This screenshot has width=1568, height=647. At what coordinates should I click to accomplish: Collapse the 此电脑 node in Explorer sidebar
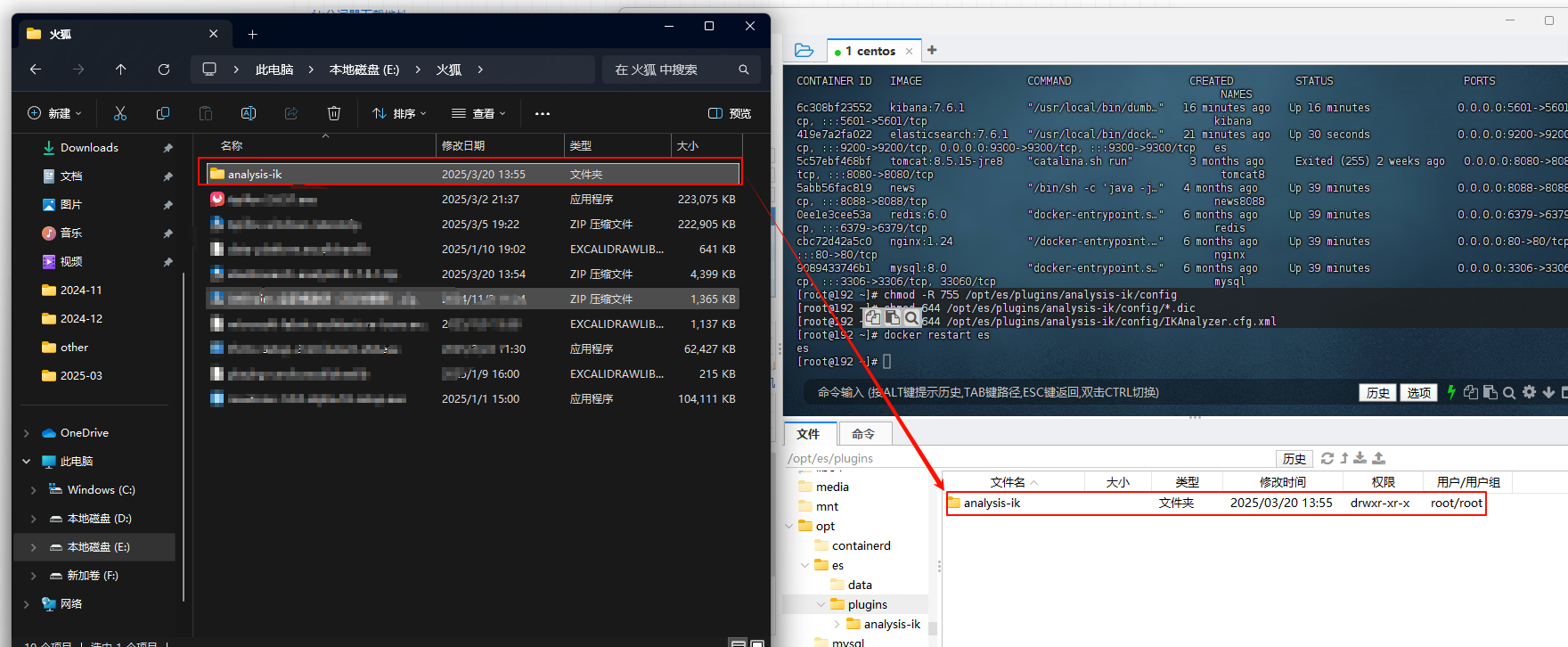pos(26,462)
